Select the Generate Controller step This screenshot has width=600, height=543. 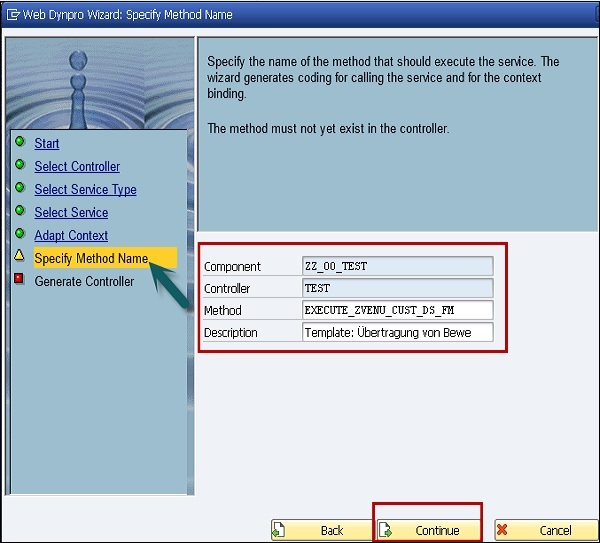[x=84, y=281]
